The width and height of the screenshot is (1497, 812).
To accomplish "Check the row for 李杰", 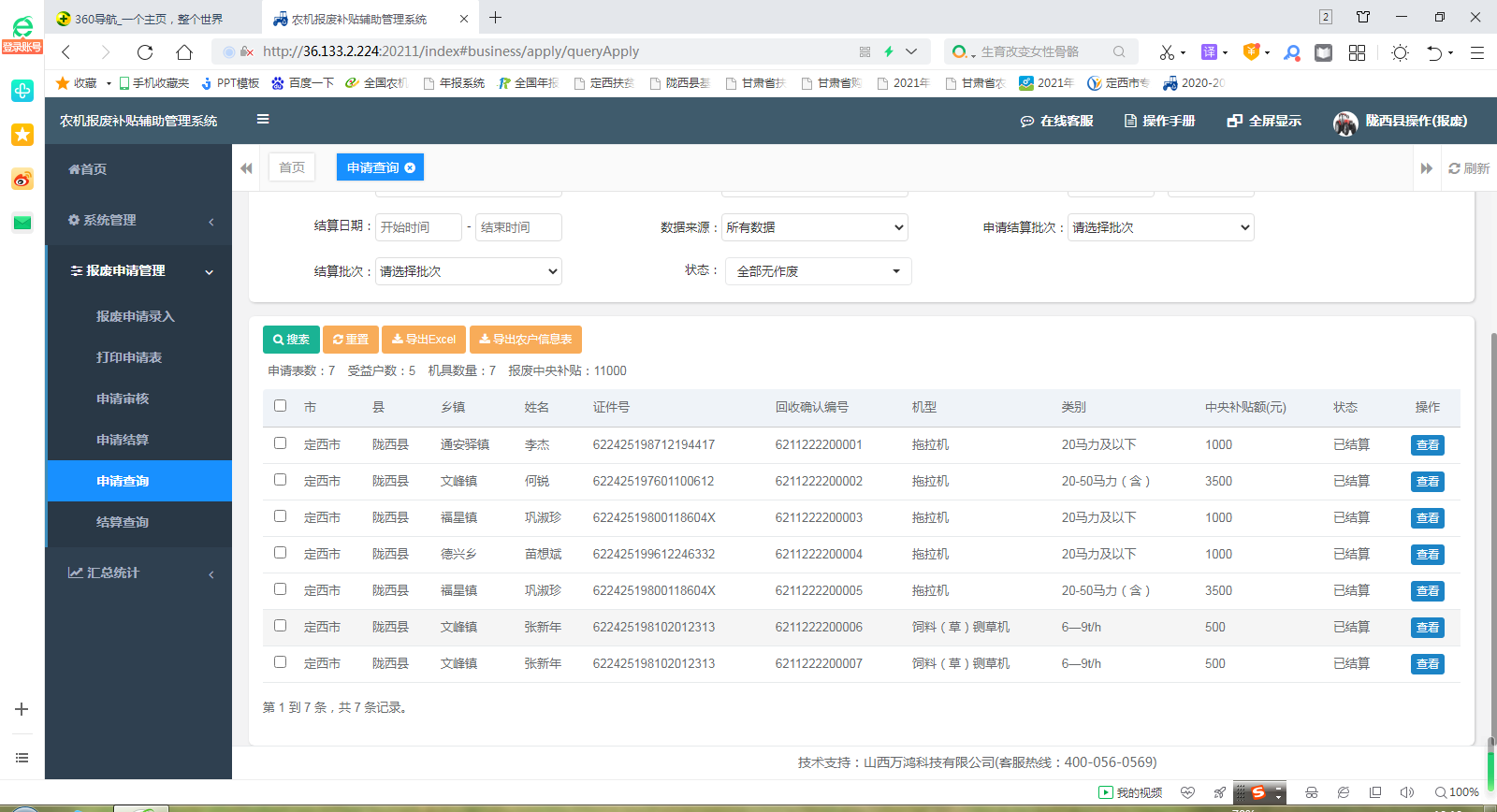I will coord(280,443).
